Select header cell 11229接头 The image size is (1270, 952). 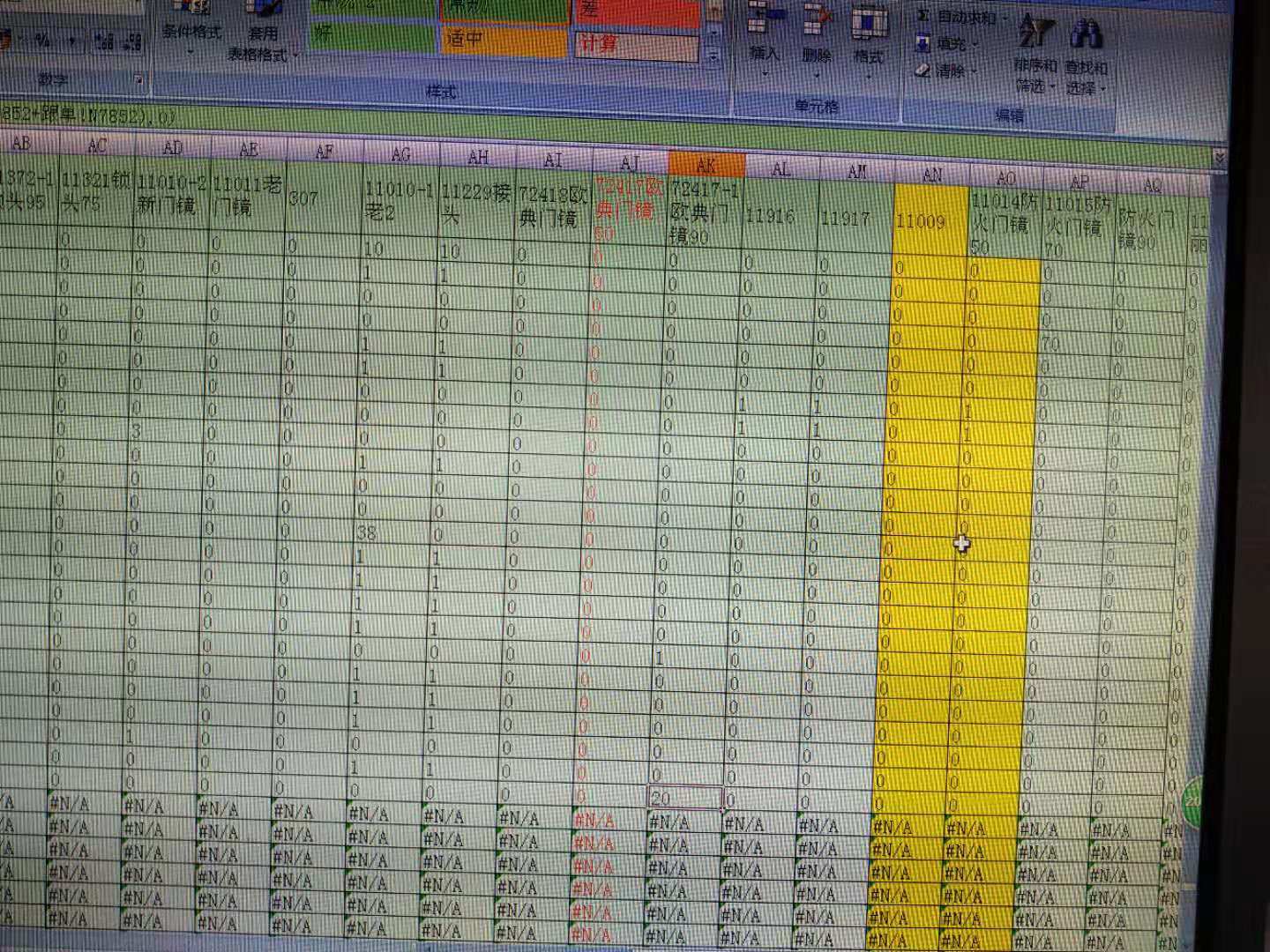click(476, 205)
